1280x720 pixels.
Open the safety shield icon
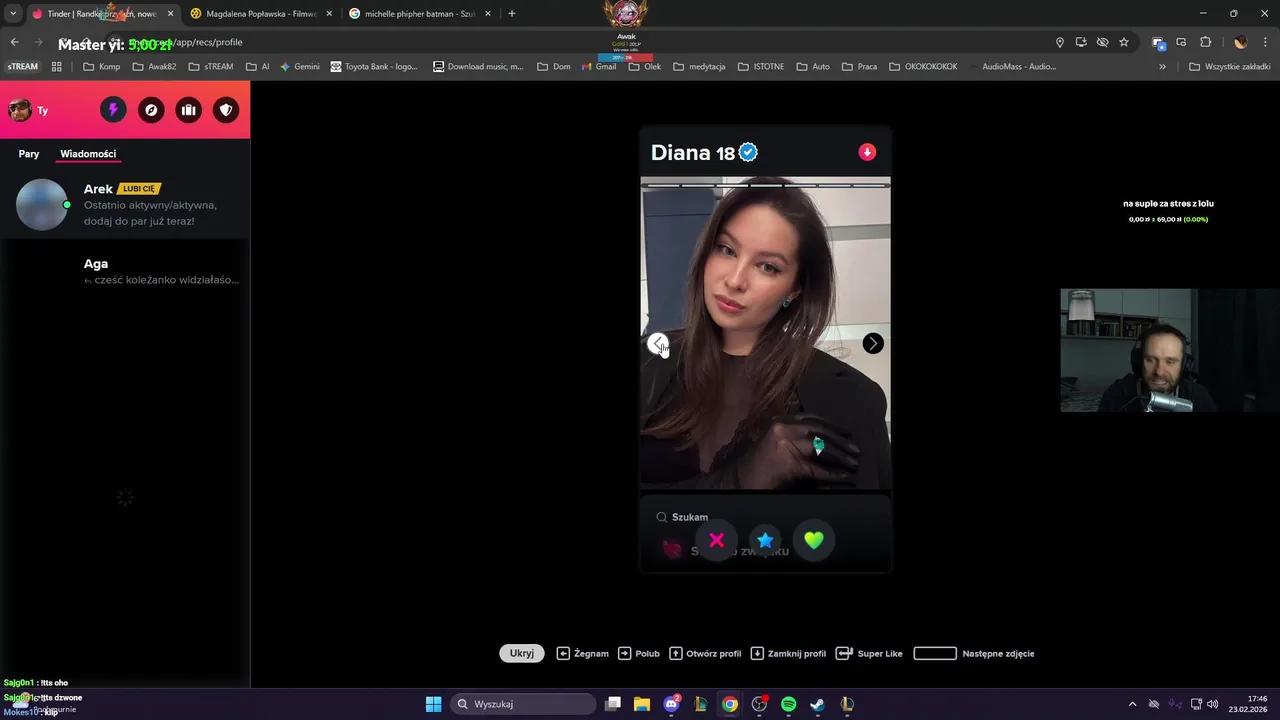pyautogui.click(x=226, y=110)
